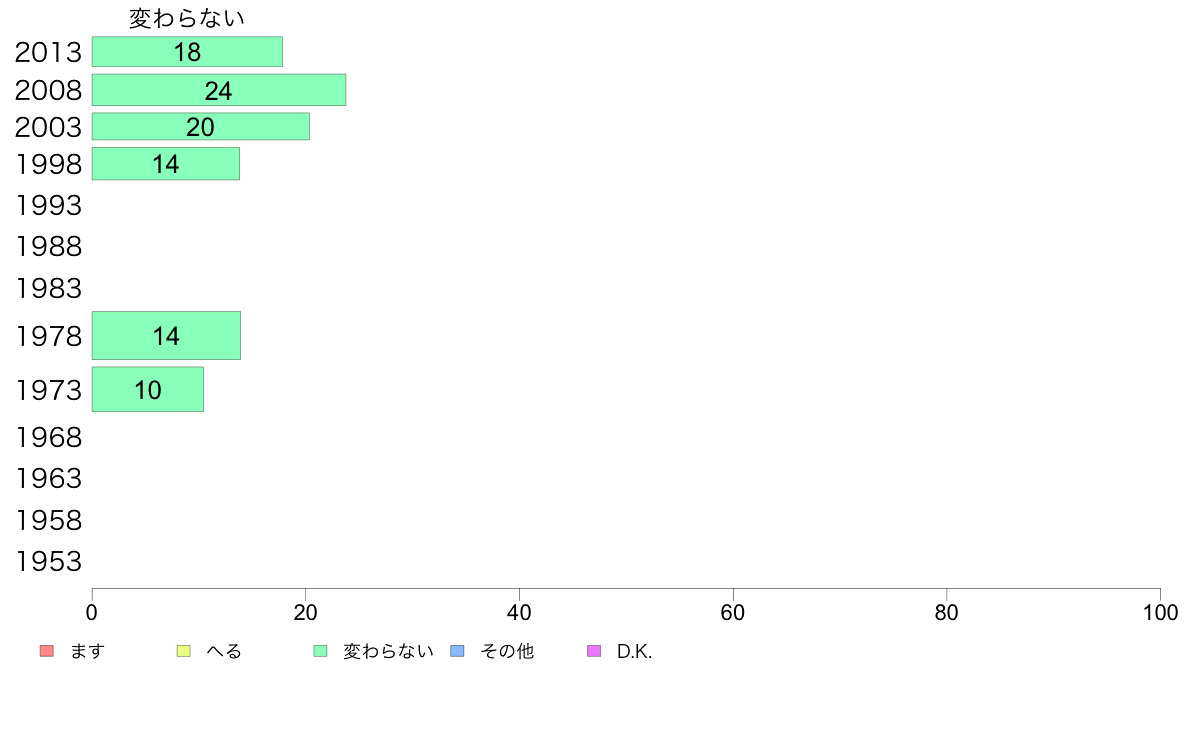Image resolution: width=1188 pixels, height=736 pixels.
Task: Select the 1998 bar showing 14
Action: pyautogui.click(x=166, y=164)
